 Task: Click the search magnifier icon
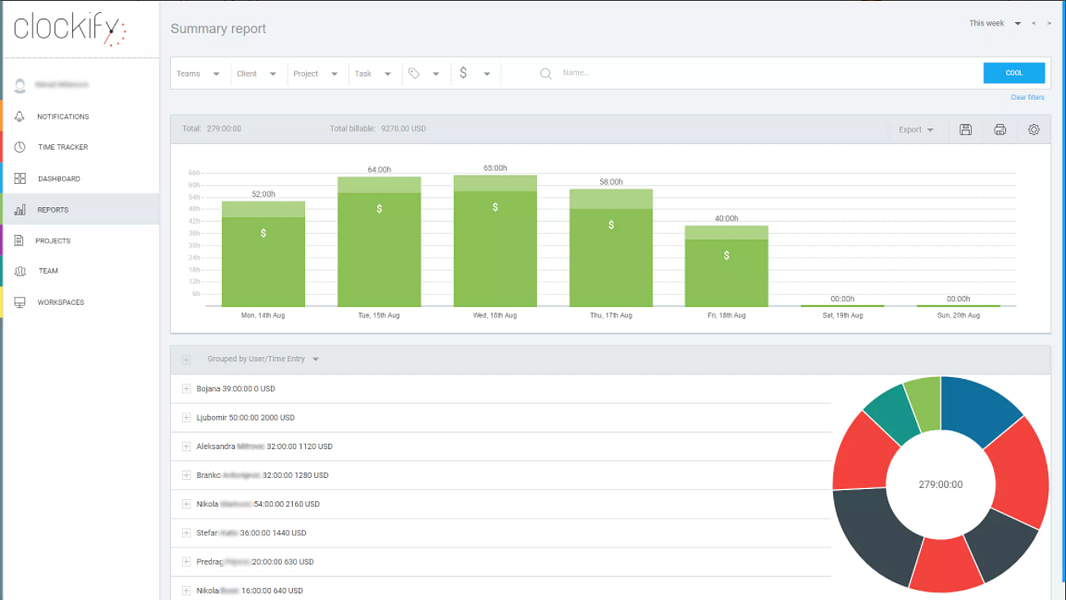pos(545,73)
